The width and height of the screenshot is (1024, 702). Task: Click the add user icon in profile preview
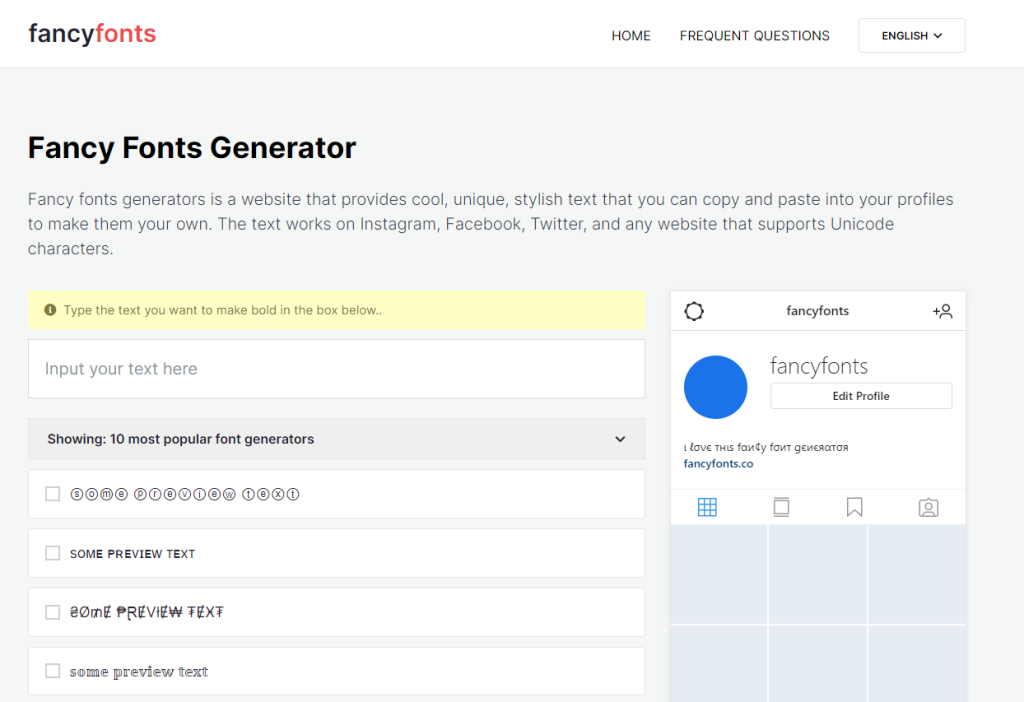pos(942,311)
